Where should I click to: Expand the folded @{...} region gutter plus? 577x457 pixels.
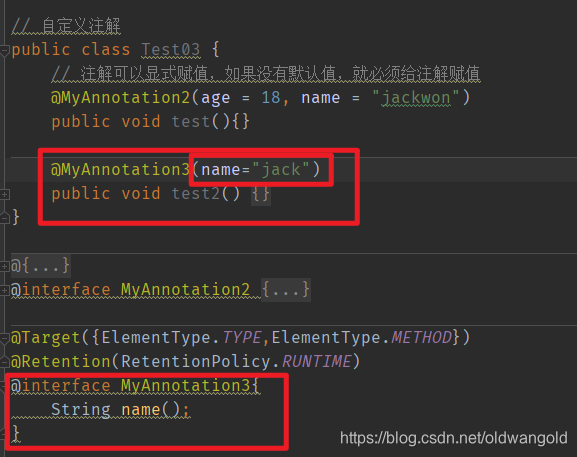(x=4, y=266)
